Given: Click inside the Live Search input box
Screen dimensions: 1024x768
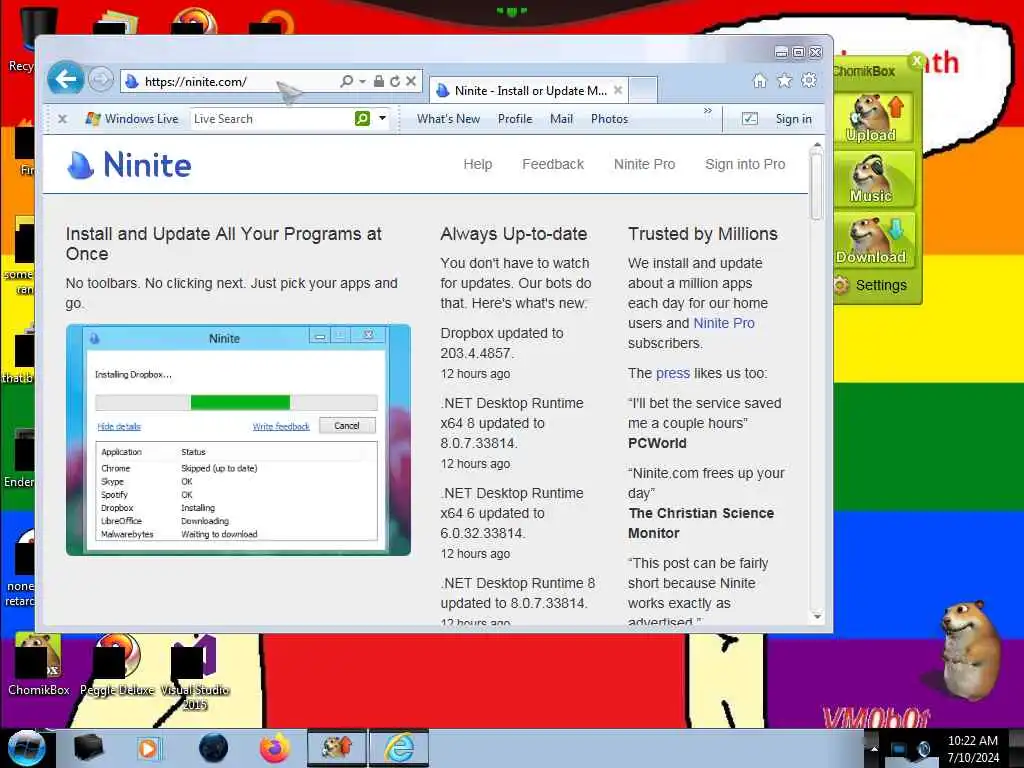Looking at the screenshot, I should 271,119.
